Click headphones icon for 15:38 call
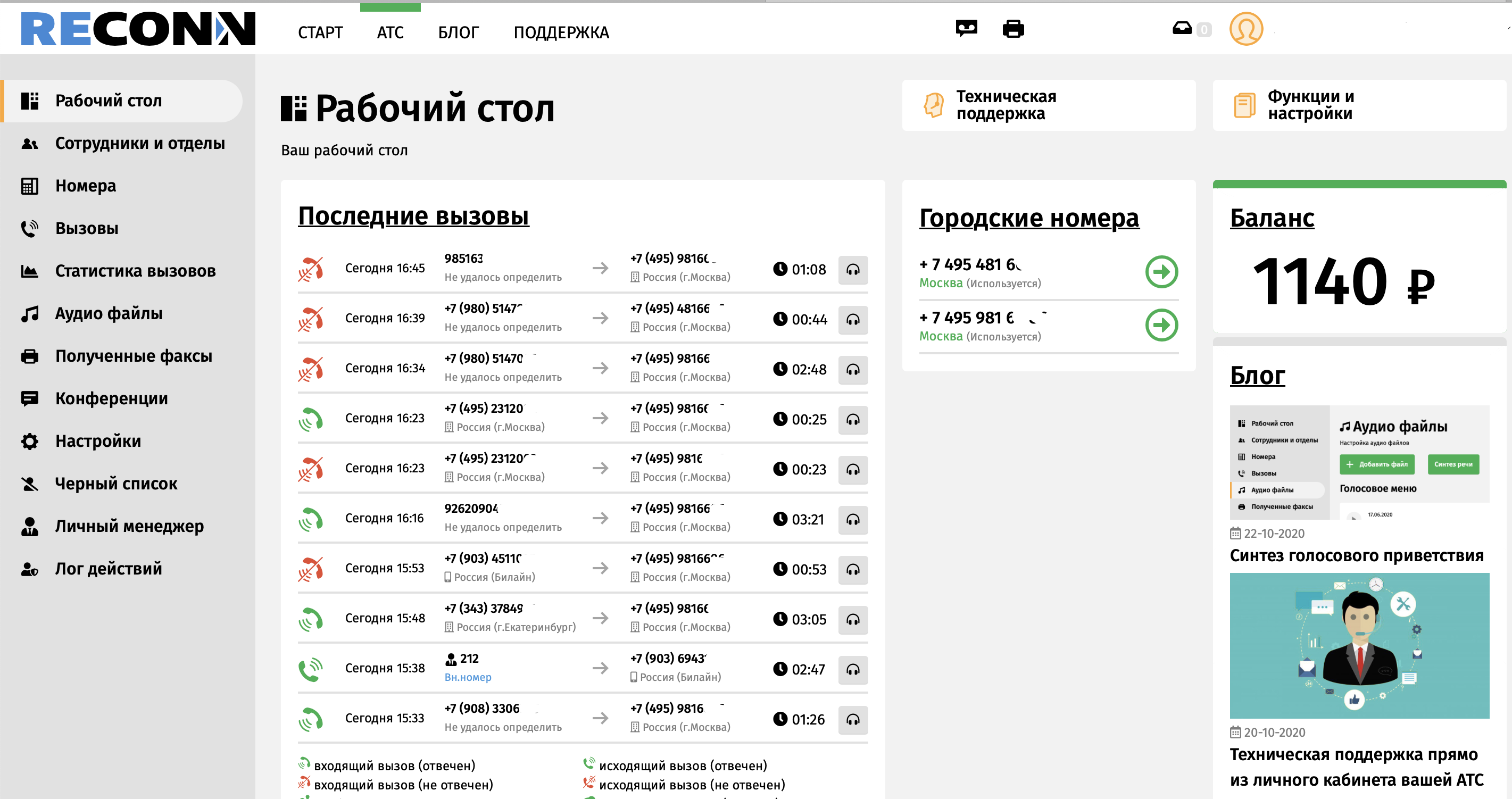This screenshot has width=1512, height=799. 852,669
